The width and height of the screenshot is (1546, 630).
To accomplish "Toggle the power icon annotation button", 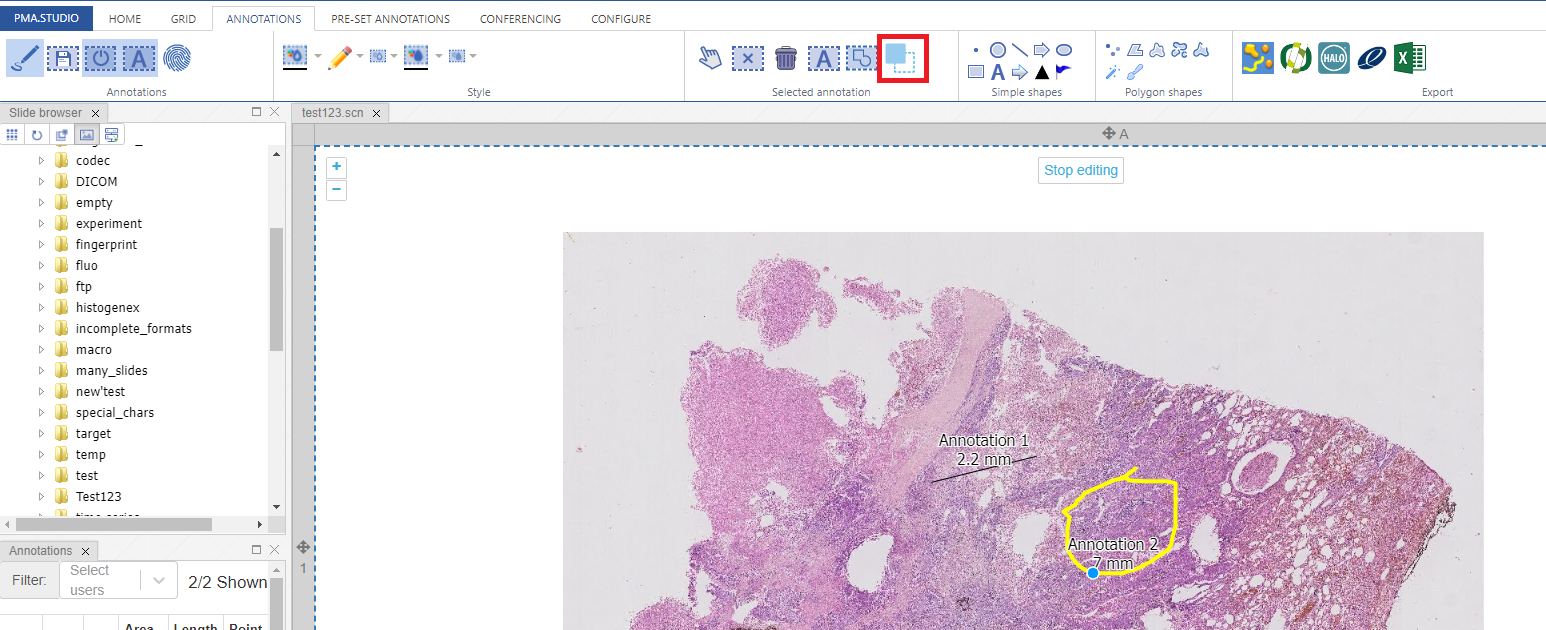I will [x=100, y=58].
